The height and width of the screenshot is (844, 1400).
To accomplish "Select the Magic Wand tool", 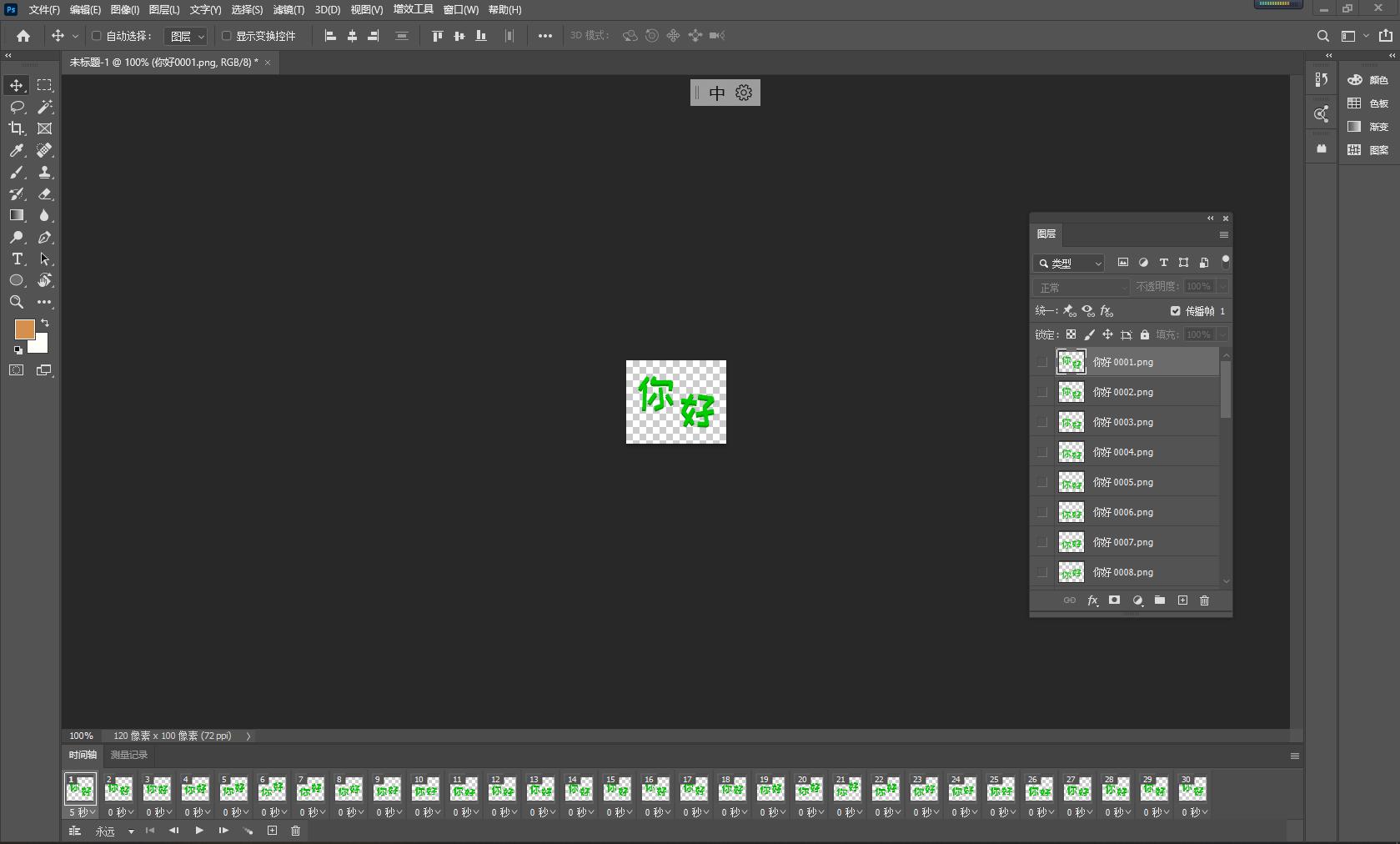I will 45,107.
